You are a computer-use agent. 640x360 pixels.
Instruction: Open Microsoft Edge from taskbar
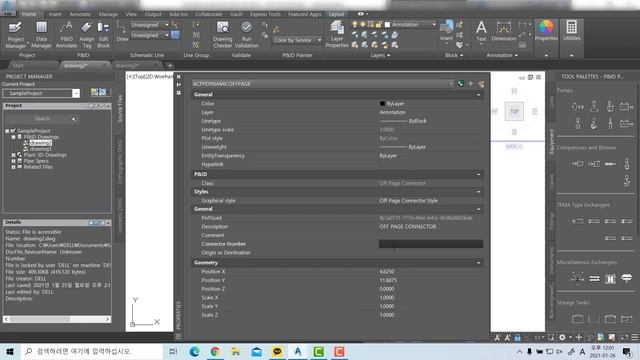(195, 351)
